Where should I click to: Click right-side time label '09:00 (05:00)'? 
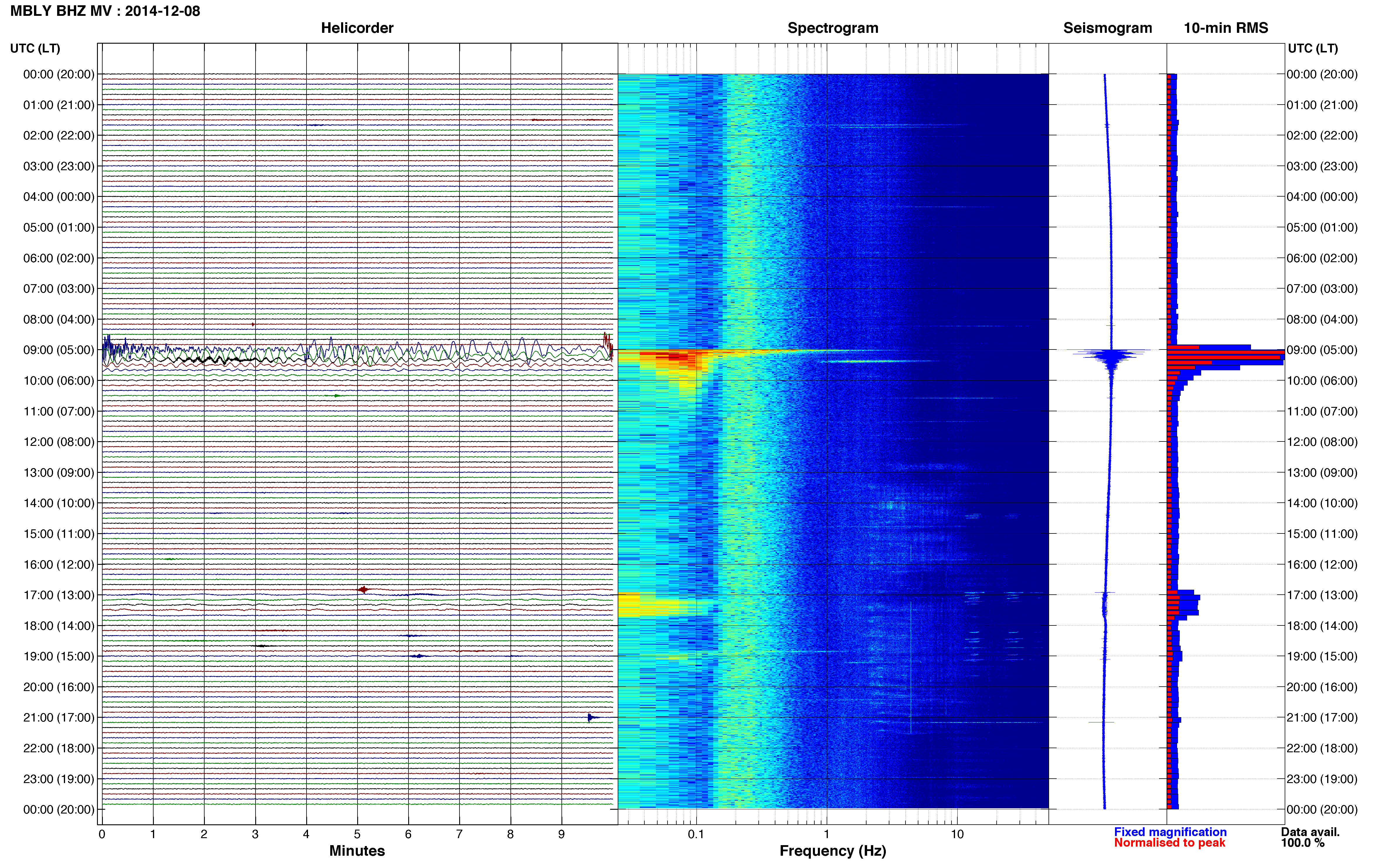tap(1322, 350)
